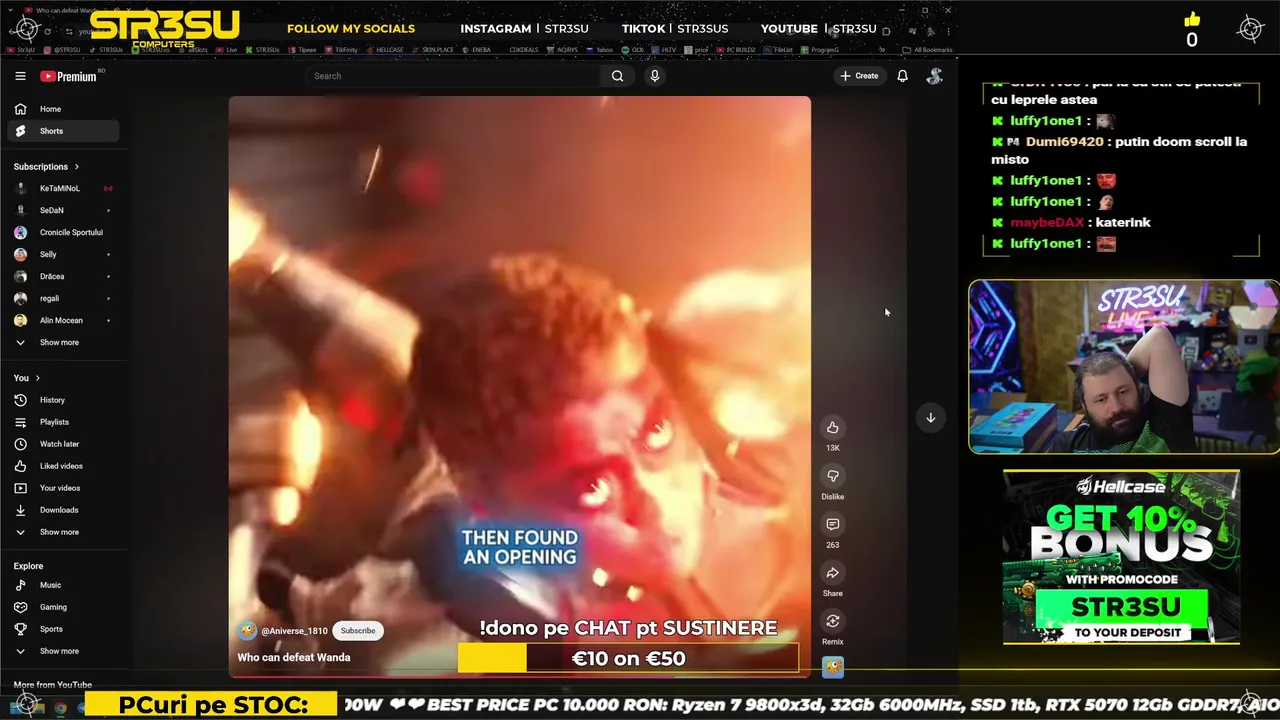This screenshot has width=1280, height=720.
Task: Open Home in the sidebar
Action: click(x=64, y=109)
